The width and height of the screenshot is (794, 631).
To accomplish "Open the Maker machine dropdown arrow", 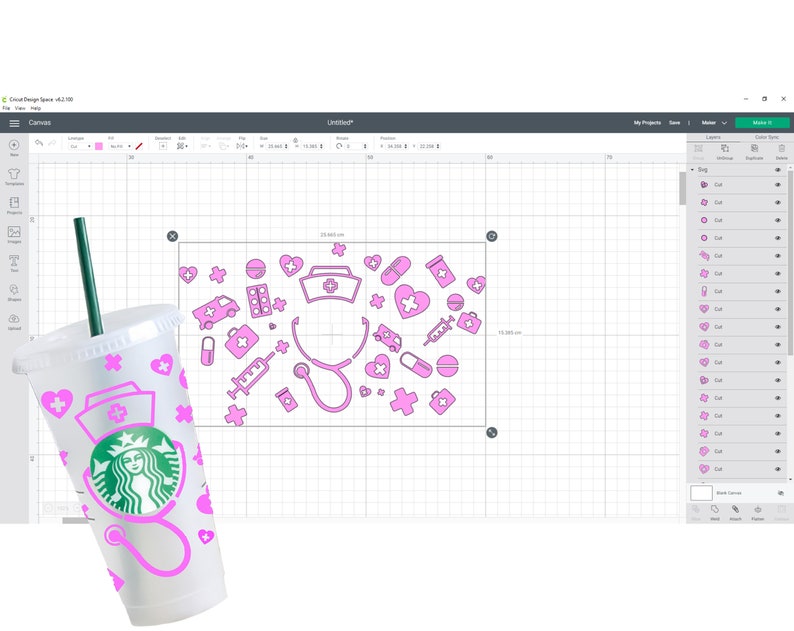I will point(724,123).
